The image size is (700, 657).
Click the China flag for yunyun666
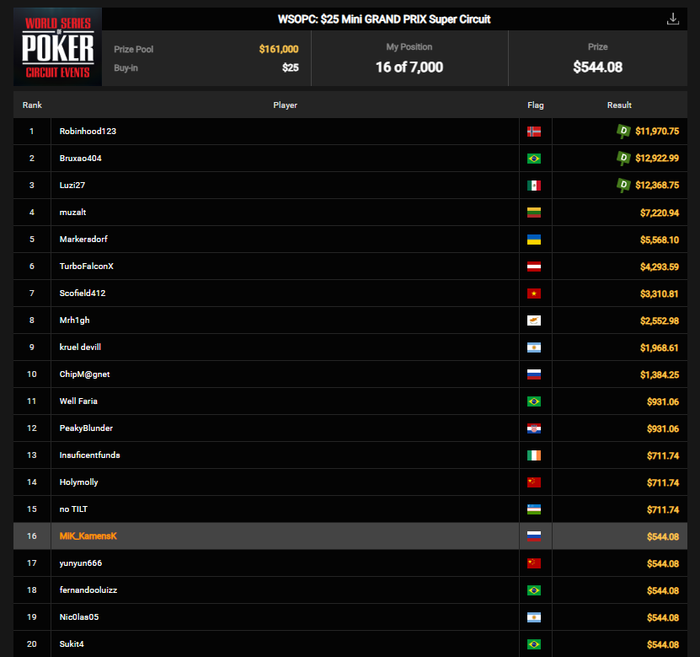pyautogui.click(x=534, y=563)
